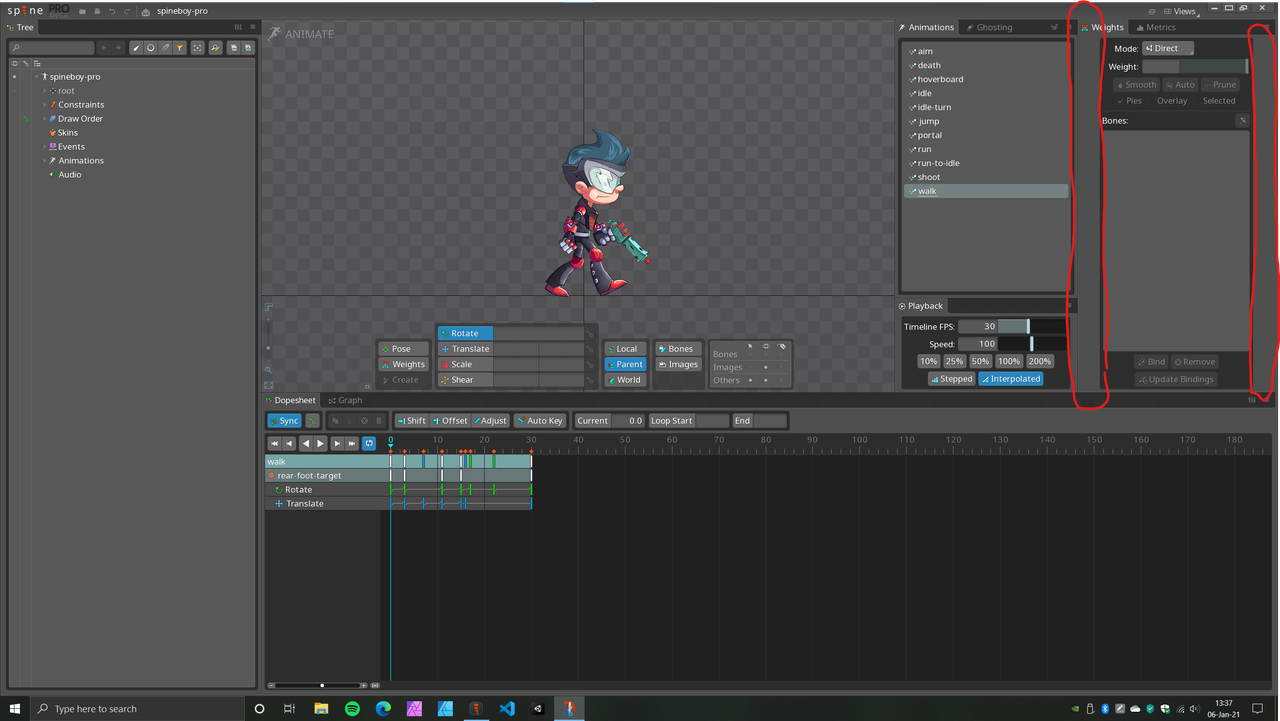Screen dimensions: 1280x721
Task: Click the open project folder icon
Action: [81, 11]
